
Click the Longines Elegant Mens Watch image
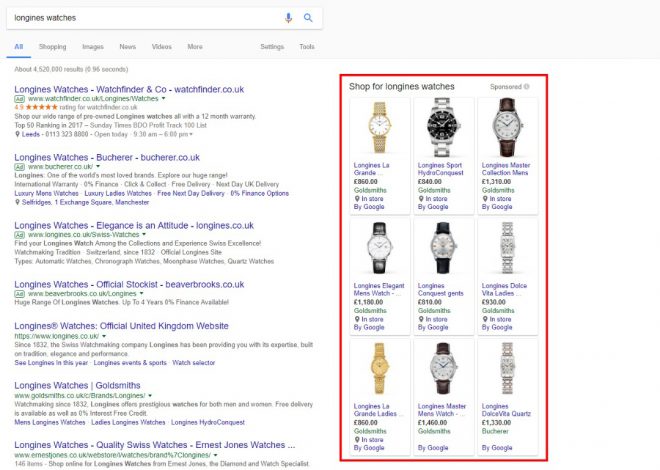click(380, 248)
